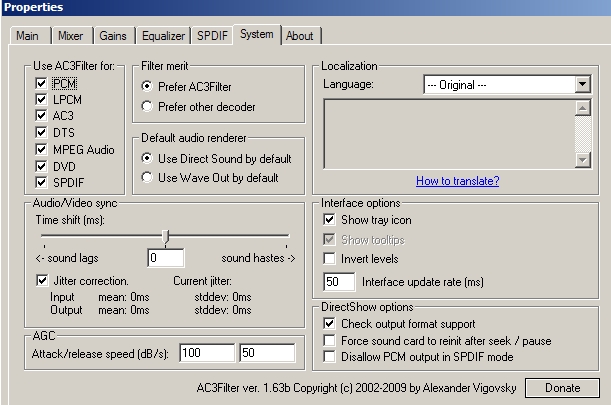Switch to the SPDIF tab

pos(212,36)
